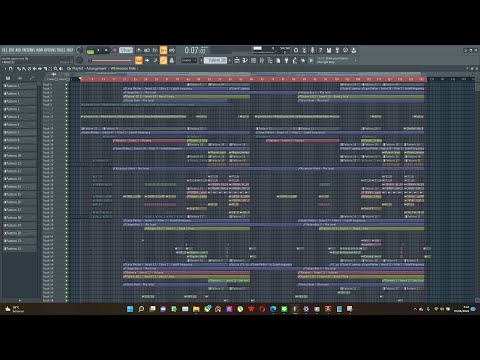Image resolution: width=480 pixels, height=360 pixels.
Task: Select the Playlist Playback speaker tool
Action: tap(61, 68)
